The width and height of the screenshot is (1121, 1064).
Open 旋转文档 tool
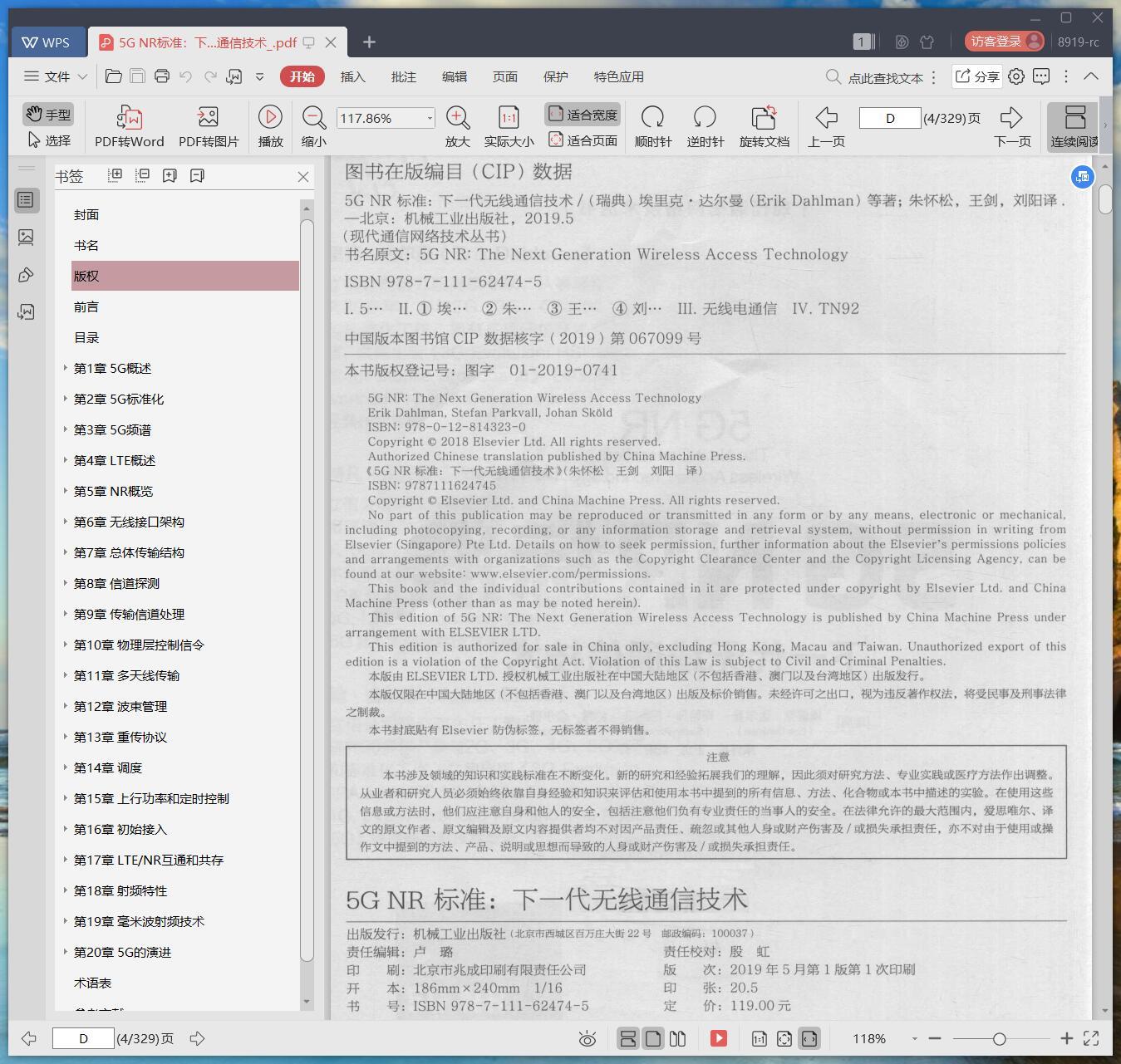coord(764,126)
